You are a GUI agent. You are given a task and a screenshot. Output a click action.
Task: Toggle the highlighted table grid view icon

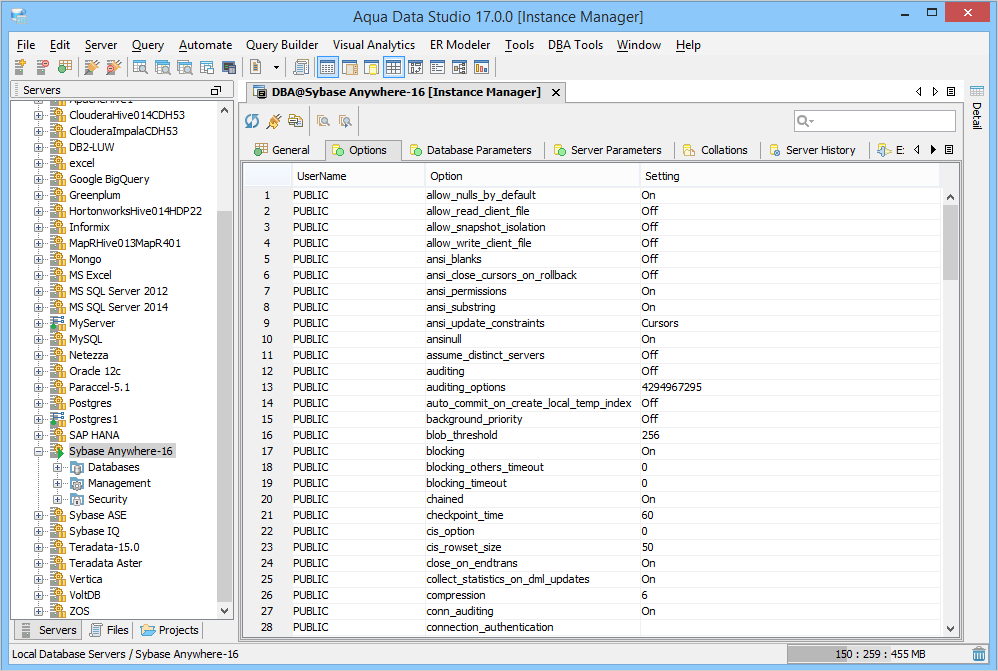393,66
